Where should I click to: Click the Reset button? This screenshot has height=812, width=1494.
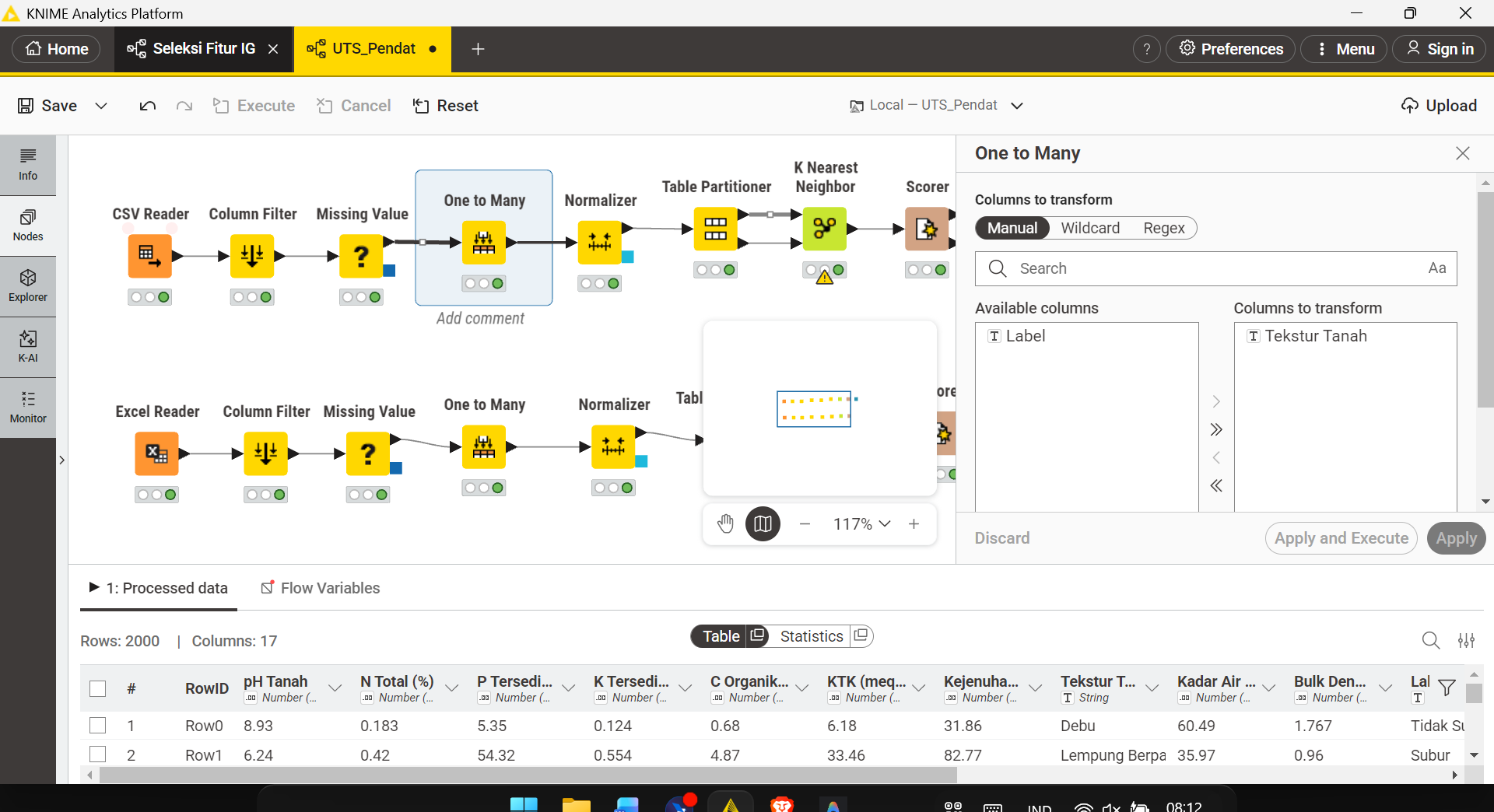(x=446, y=106)
